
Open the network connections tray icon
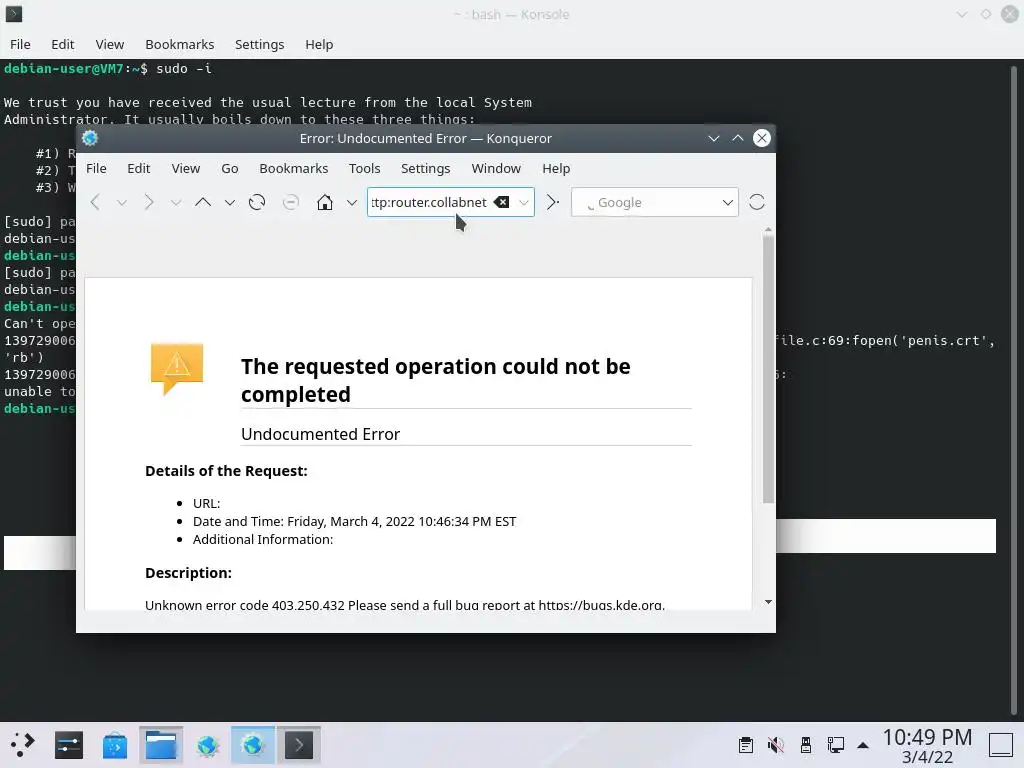click(x=836, y=744)
